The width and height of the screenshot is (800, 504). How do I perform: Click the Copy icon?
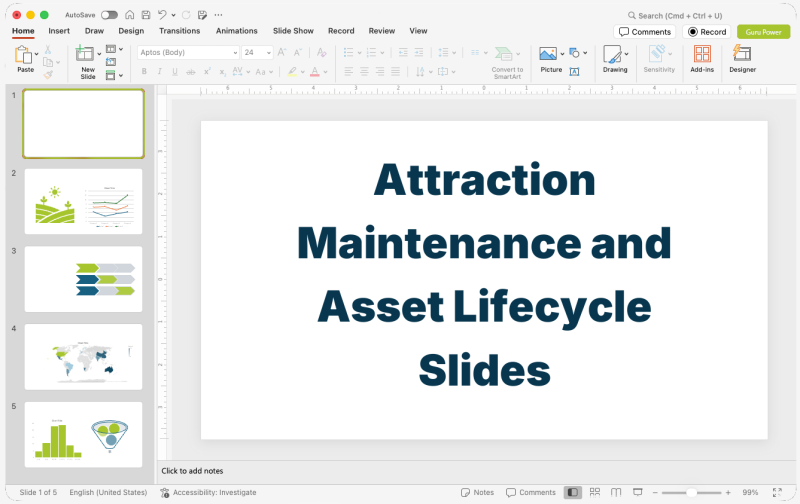click(48, 62)
